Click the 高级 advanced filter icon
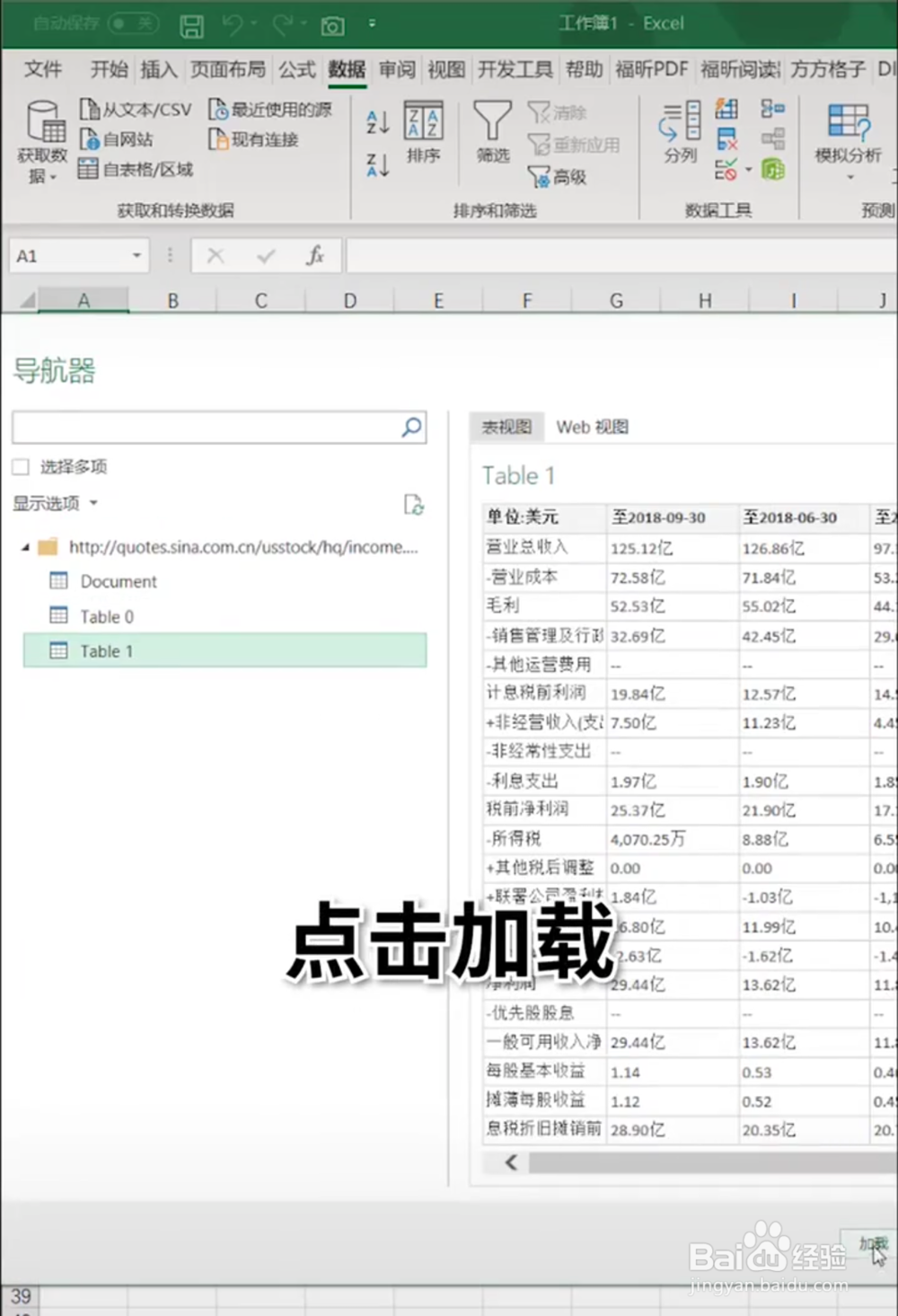Viewport: 898px width, 1316px height. coord(557,177)
